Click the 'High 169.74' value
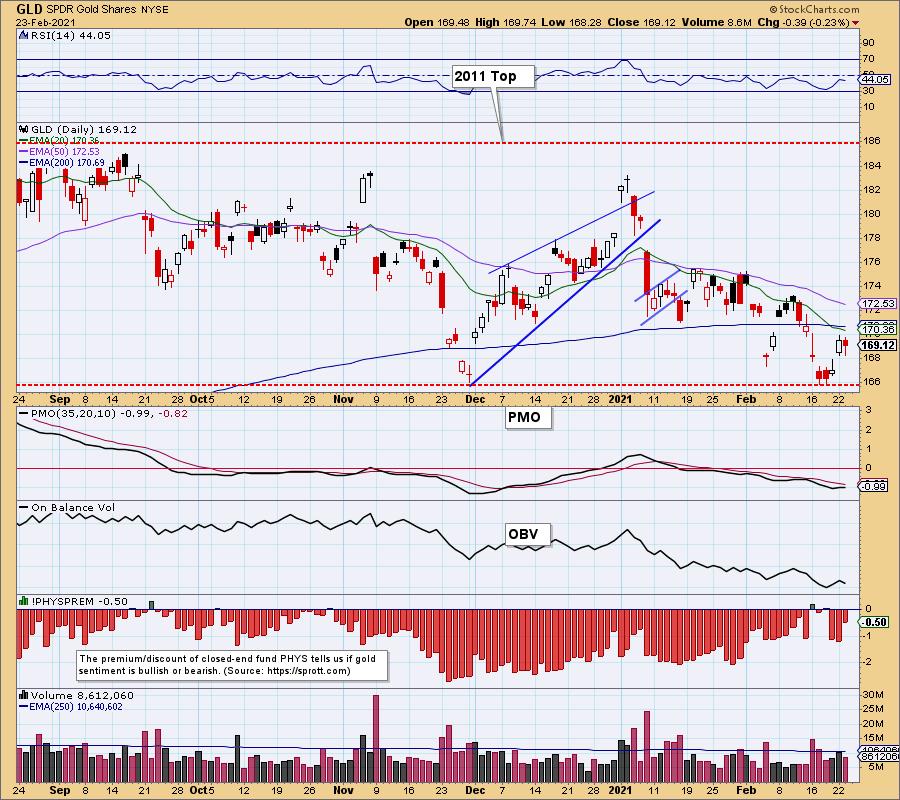This screenshot has width=900, height=800. (x=506, y=22)
